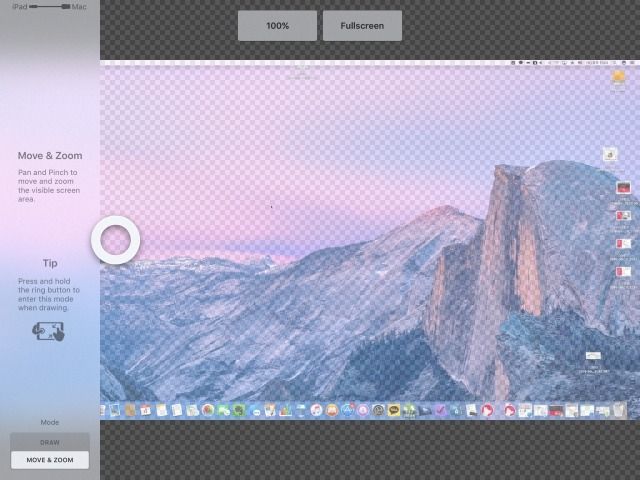Open the green WeChat icon in dock
The image size is (640, 480).
223,410
